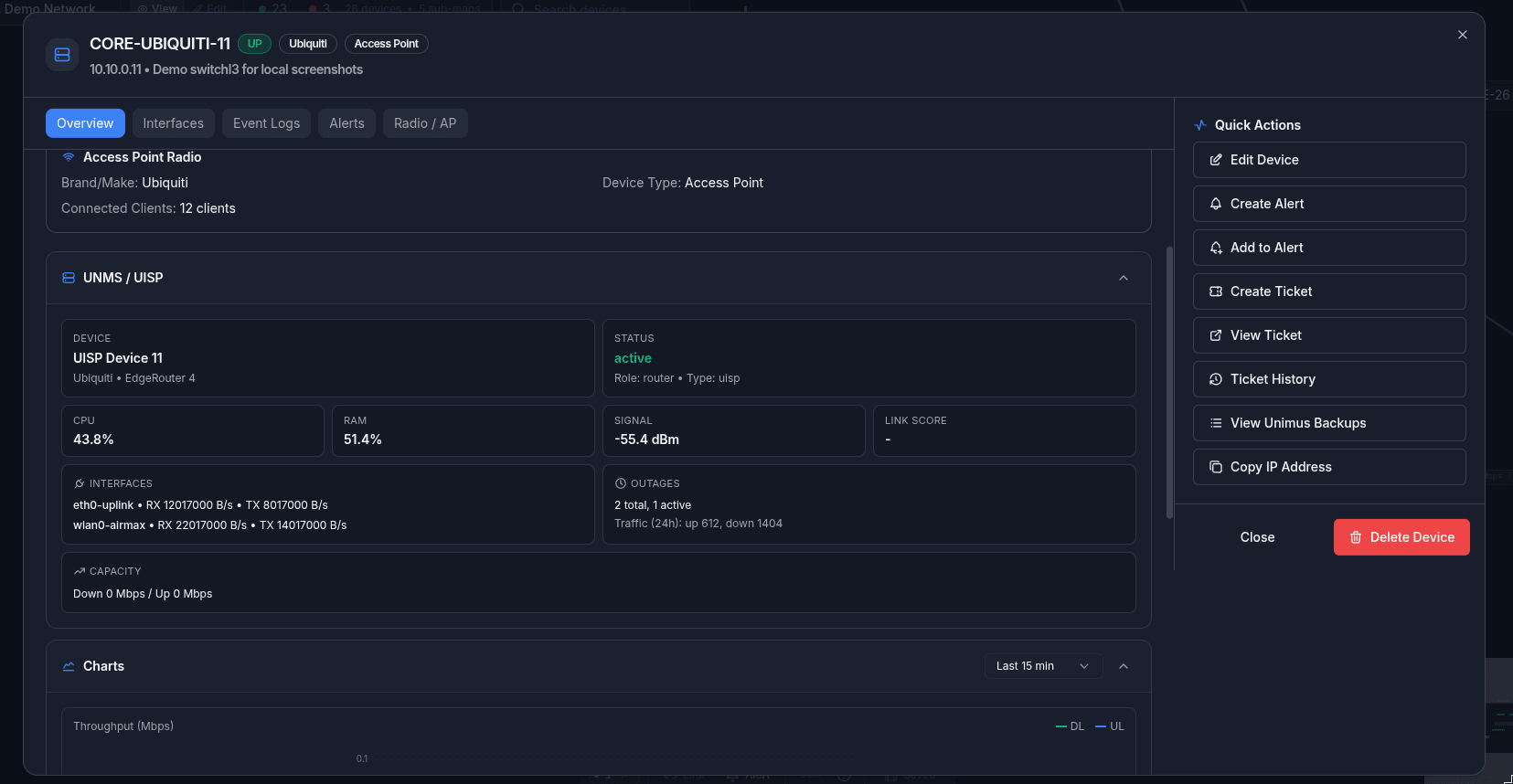This screenshot has width=1513, height=784.
Task: Toggle the UL legend in Throughput chart
Action: tap(1110, 726)
